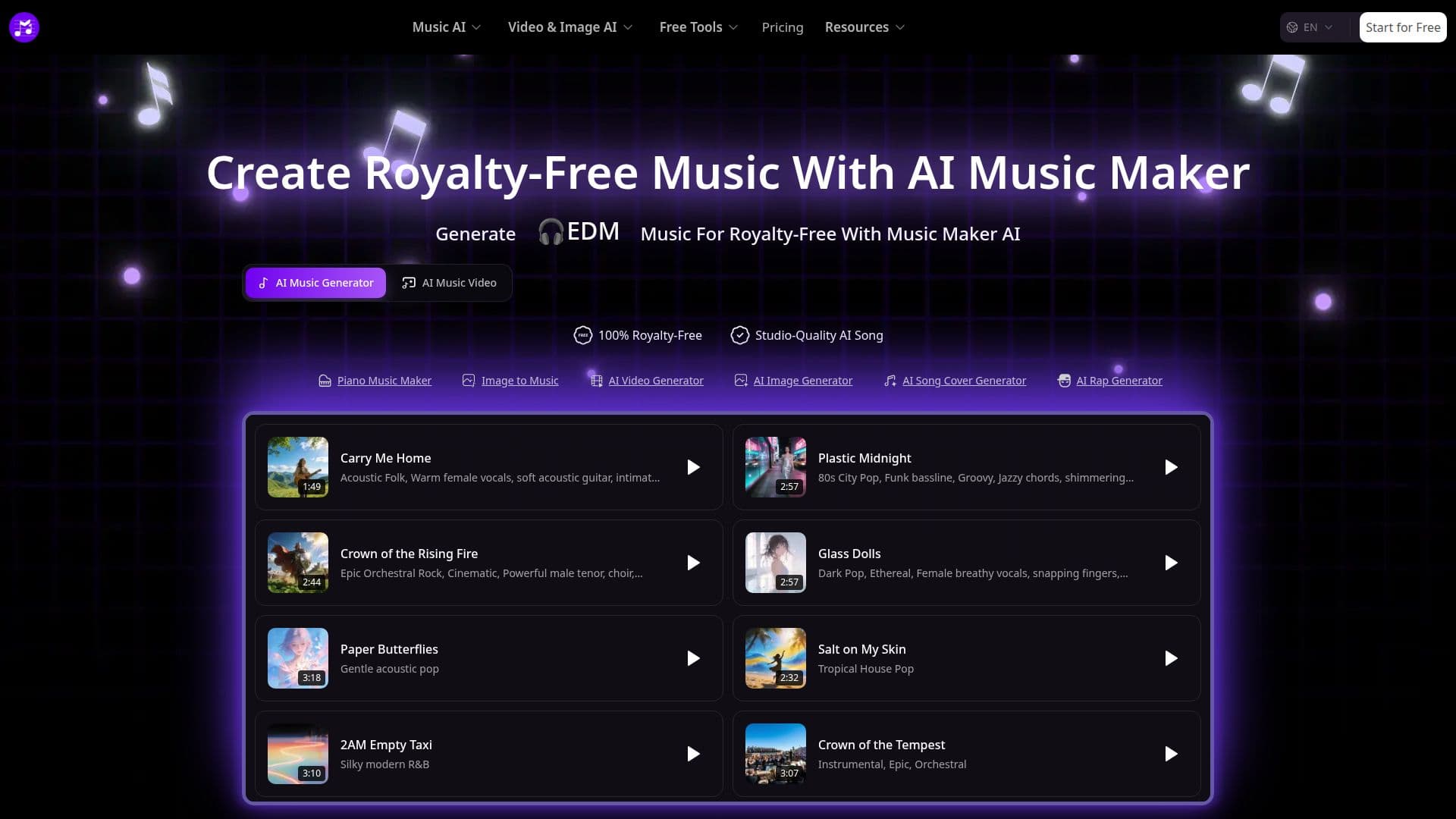Play the 2AM Empty Taxi track

[x=693, y=754]
